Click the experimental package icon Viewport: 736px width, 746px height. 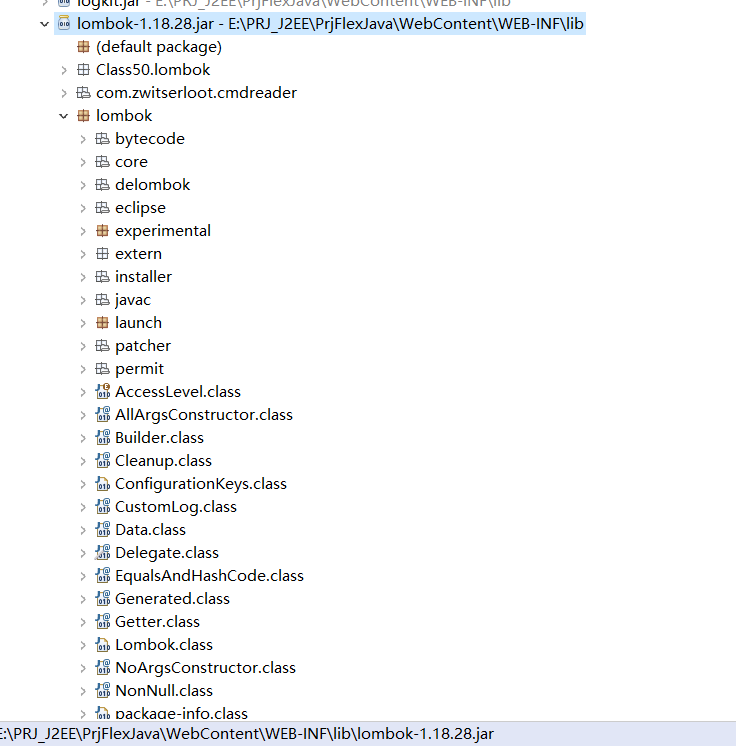click(102, 231)
